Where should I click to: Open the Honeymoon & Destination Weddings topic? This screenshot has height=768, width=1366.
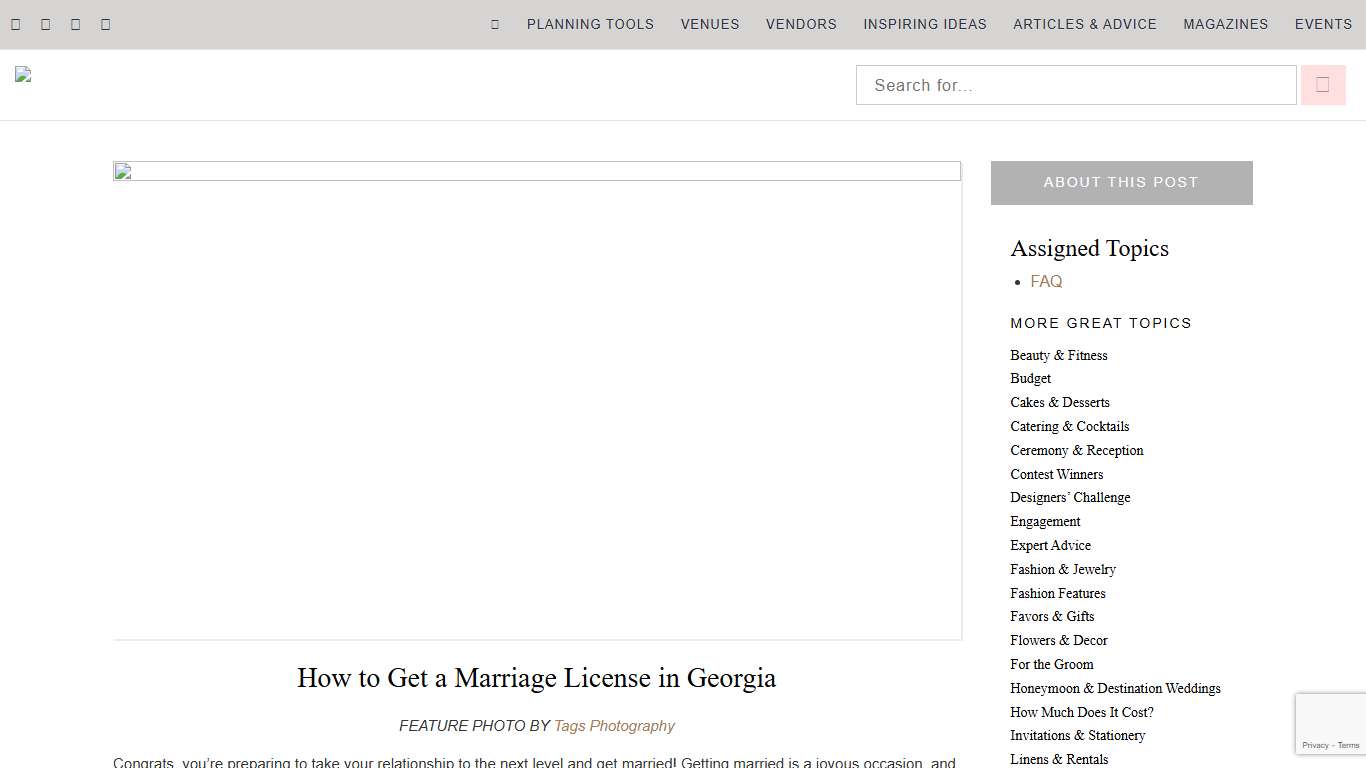pyautogui.click(x=1115, y=688)
